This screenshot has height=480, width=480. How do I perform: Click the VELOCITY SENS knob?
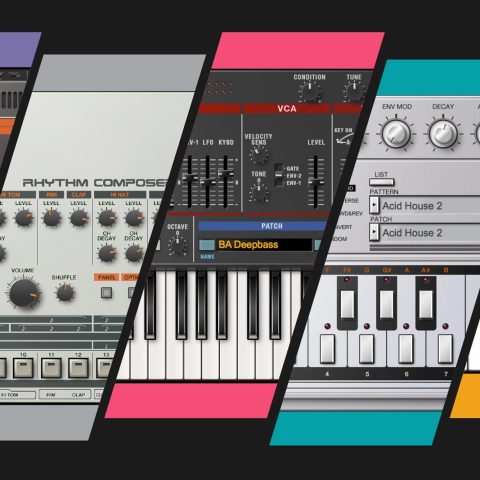tap(258, 155)
